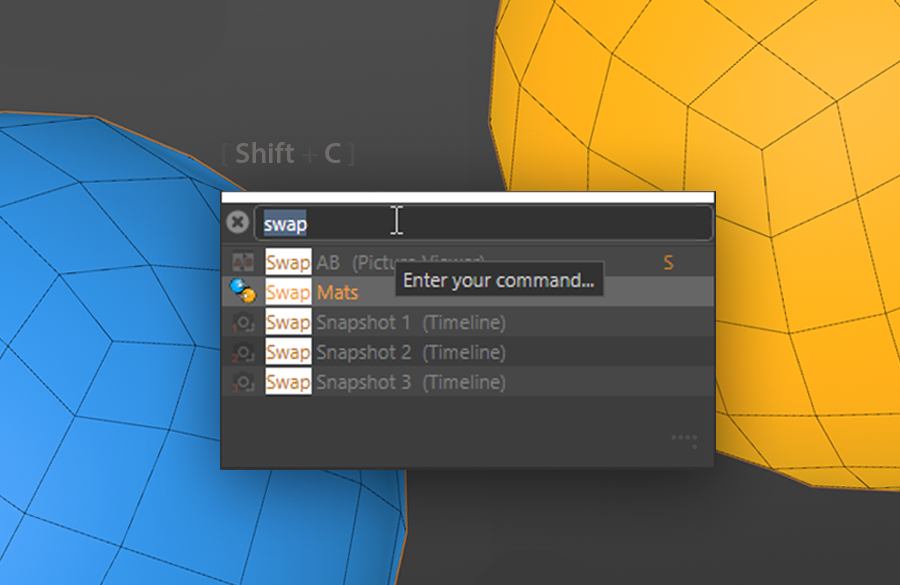Viewport: 900px width, 585px height.
Task: Focus the command search field containing swap
Action: point(483,223)
